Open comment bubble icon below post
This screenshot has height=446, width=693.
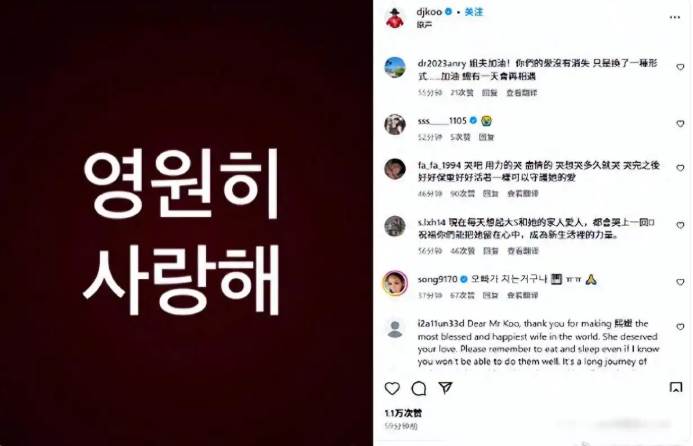click(x=419, y=389)
